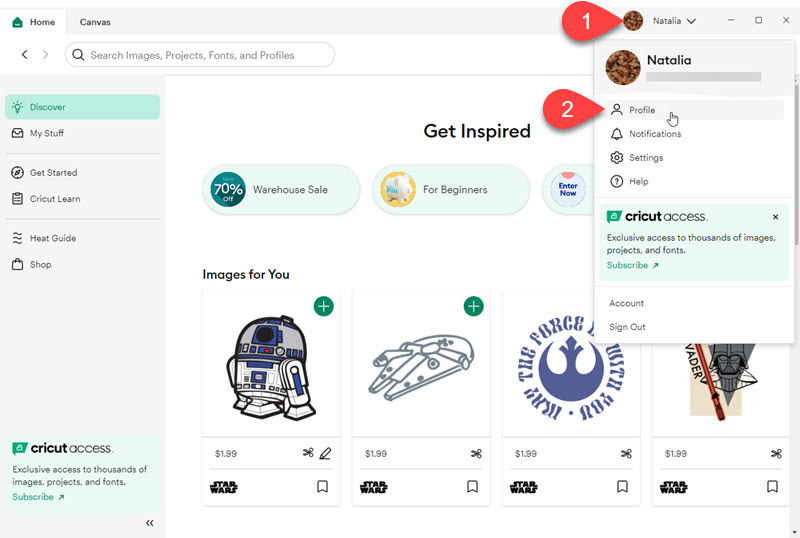Switch to the Canvas tab

(95, 22)
